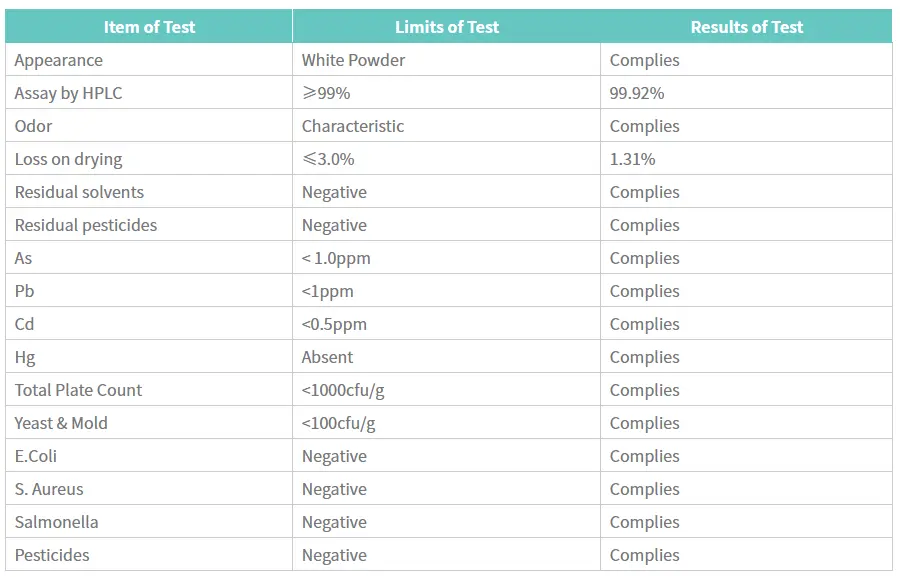900x577 pixels.
Task: Select the 'Residual pesticides' cell
Action: tap(86, 225)
